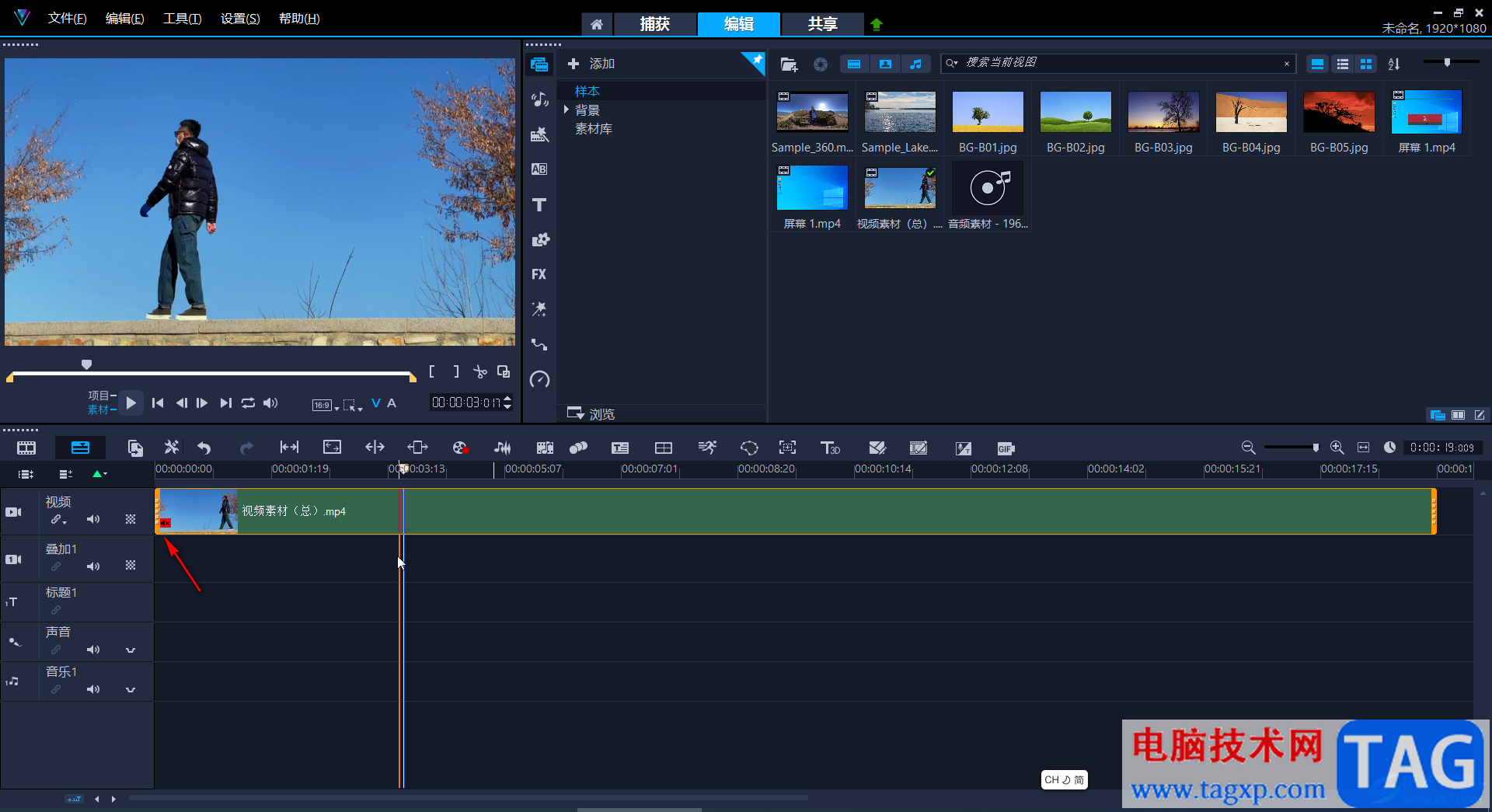
Task: Toggle ripple editing on 视频 track
Action: click(58, 519)
